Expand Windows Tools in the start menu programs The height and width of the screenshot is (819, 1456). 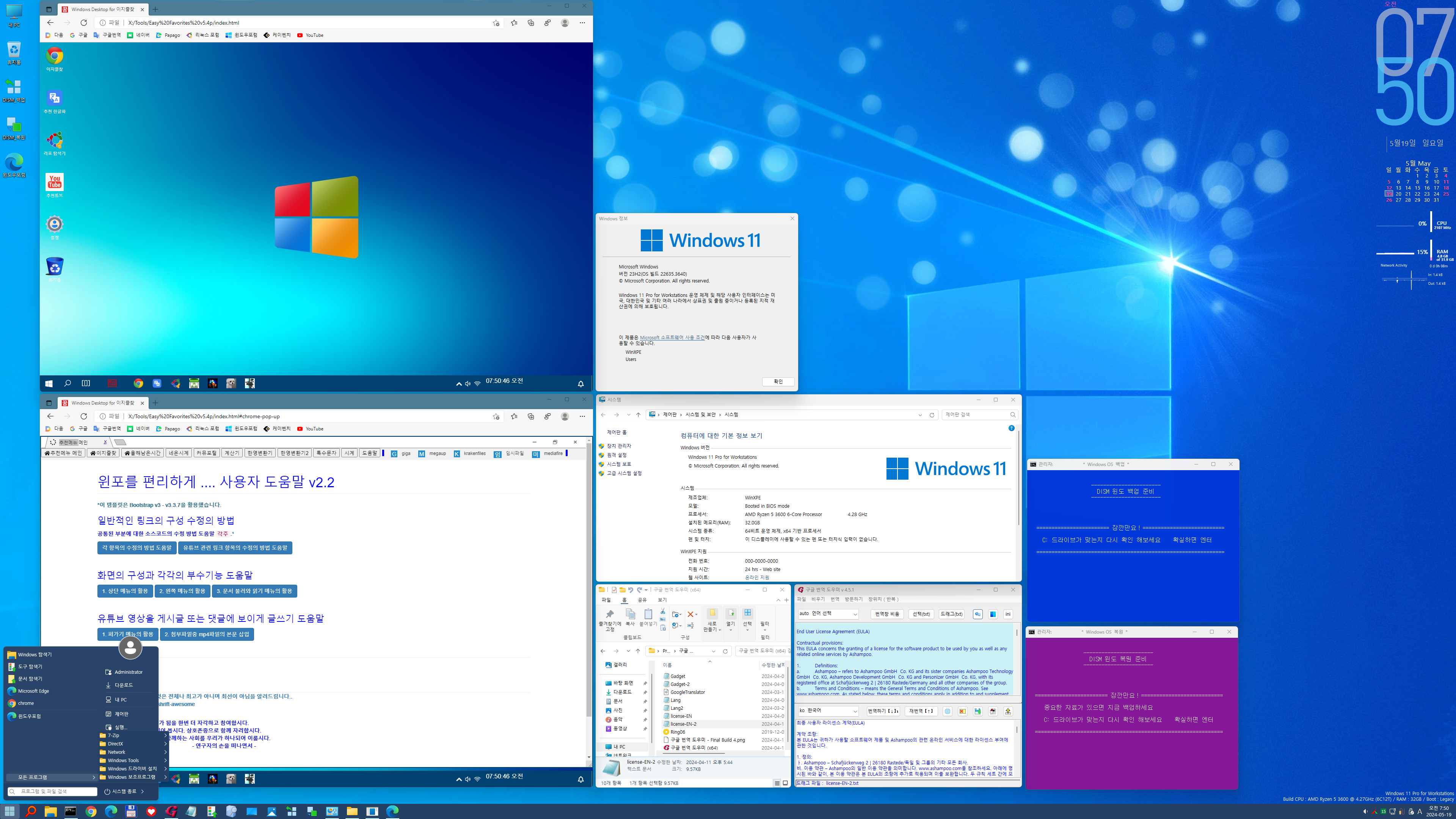point(133,760)
